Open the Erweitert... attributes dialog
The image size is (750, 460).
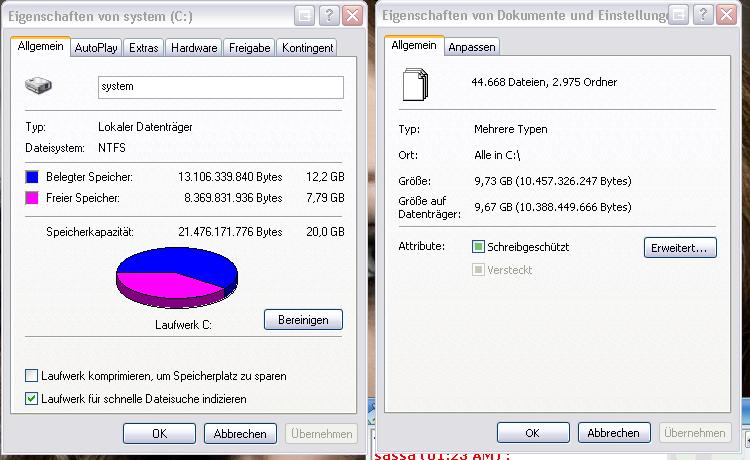(680, 248)
